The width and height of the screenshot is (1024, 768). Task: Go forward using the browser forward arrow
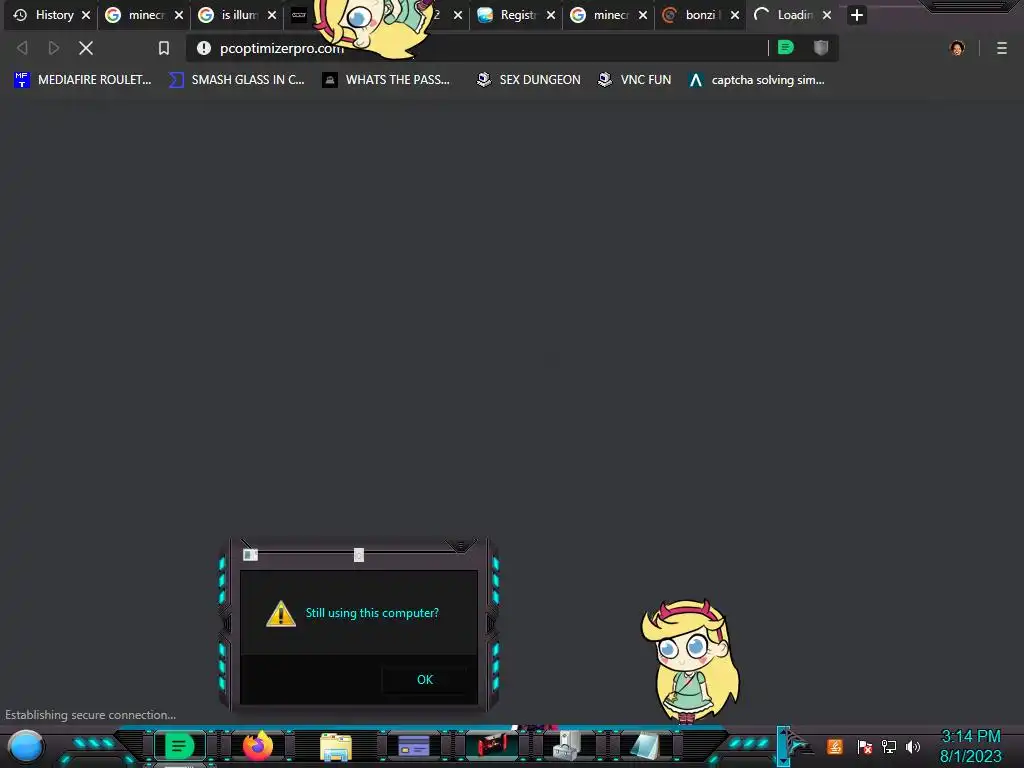(x=54, y=48)
